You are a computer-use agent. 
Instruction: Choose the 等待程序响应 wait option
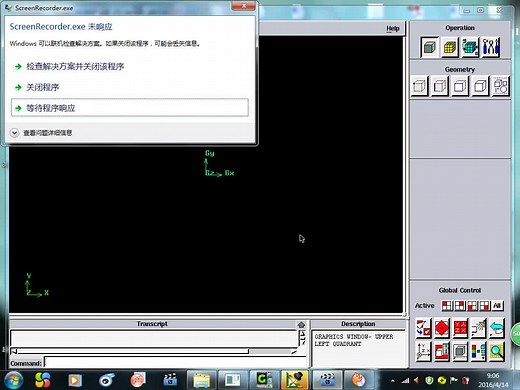tap(130, 108)
